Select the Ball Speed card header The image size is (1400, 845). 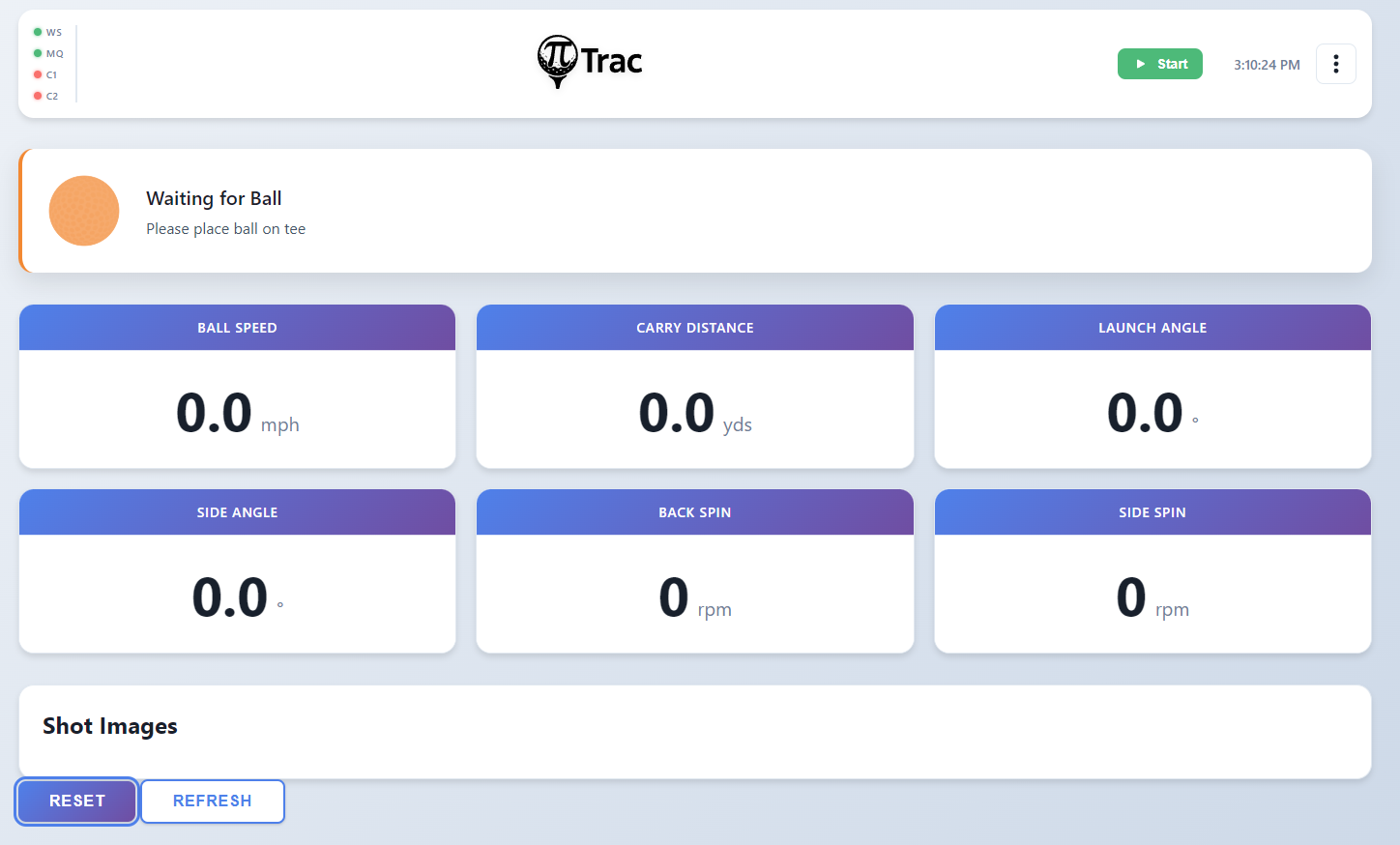tap(237, 328)
